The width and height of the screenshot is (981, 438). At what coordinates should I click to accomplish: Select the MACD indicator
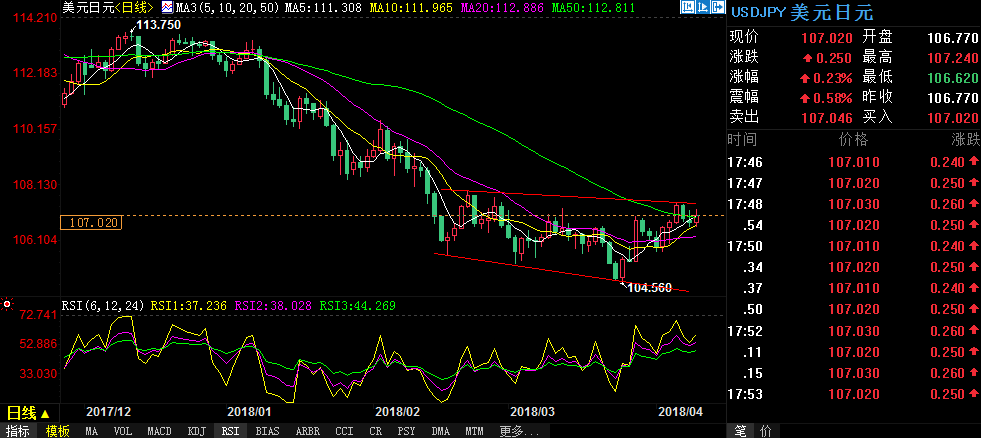159,431
